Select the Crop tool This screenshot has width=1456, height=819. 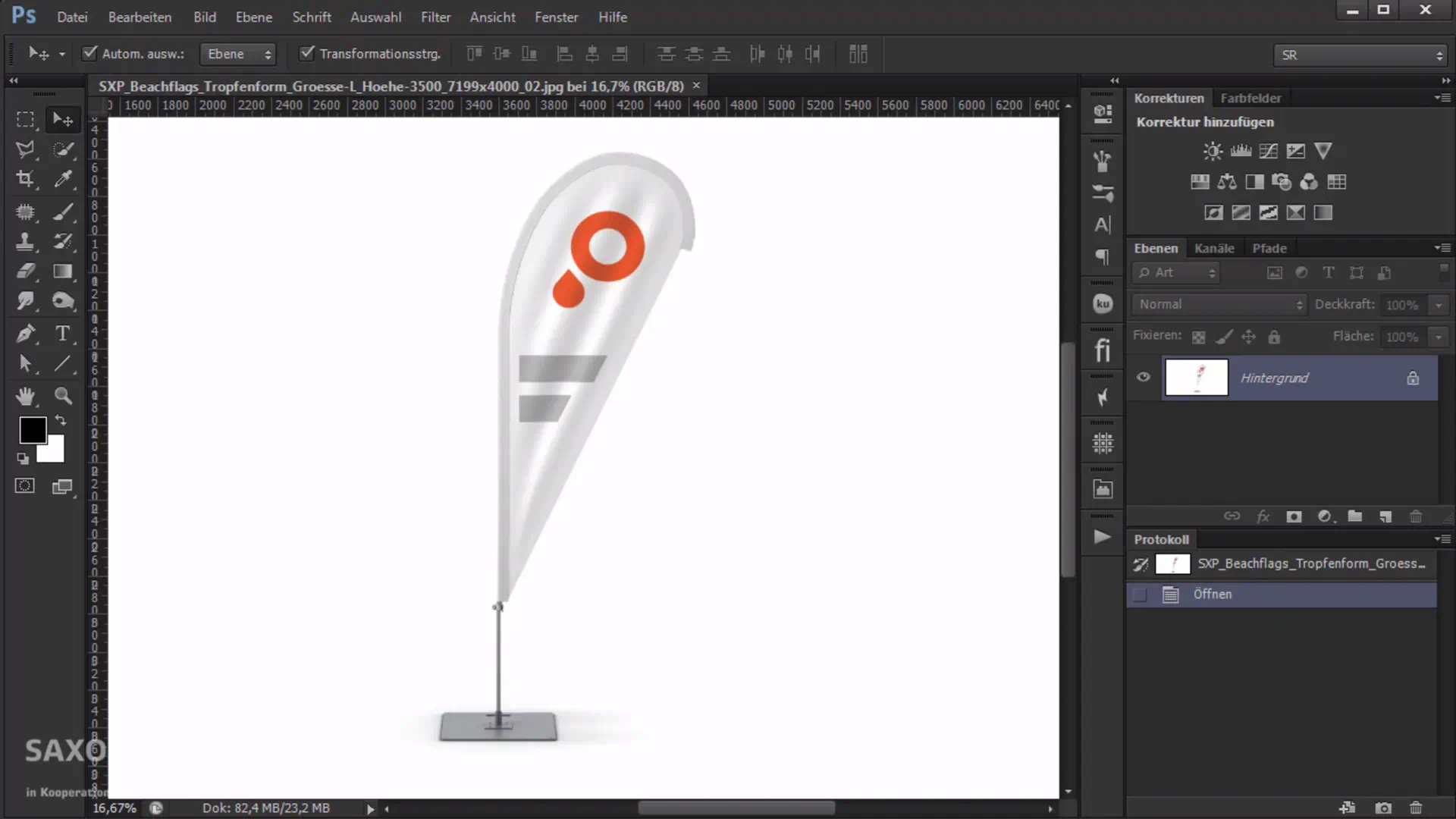click(x=25, y=180)
